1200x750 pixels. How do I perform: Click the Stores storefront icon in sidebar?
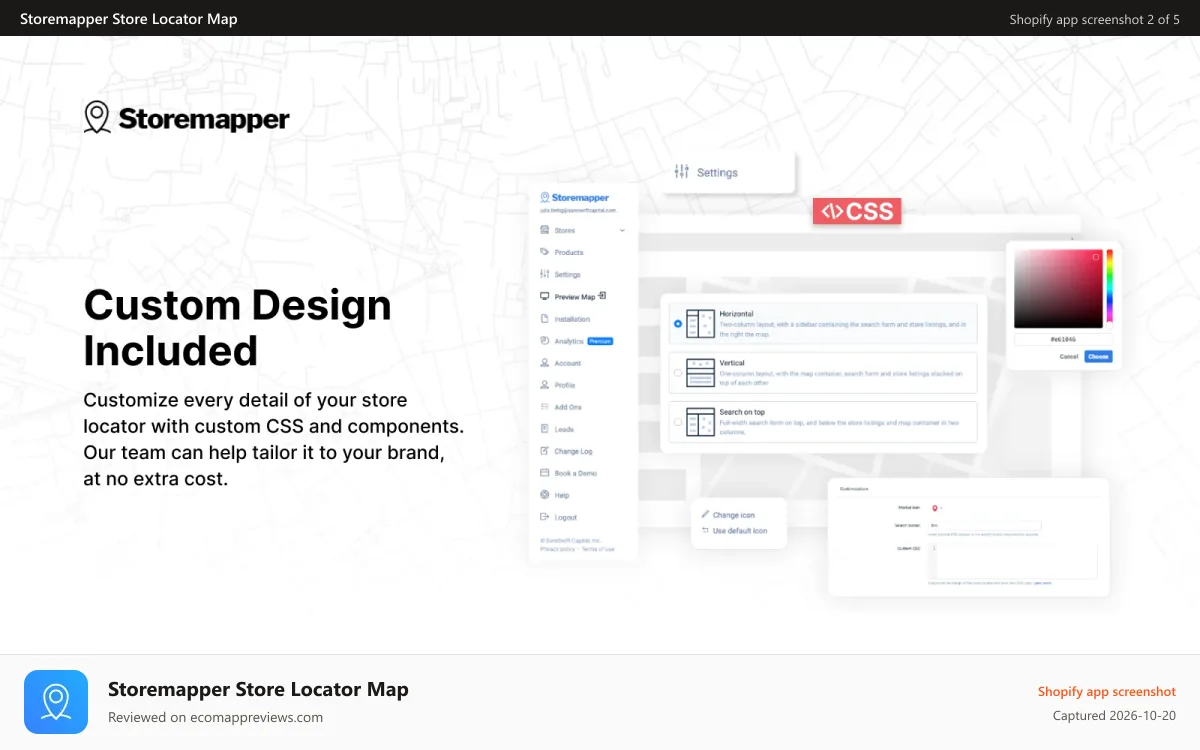pyautogui.click(x=544, y=230)
